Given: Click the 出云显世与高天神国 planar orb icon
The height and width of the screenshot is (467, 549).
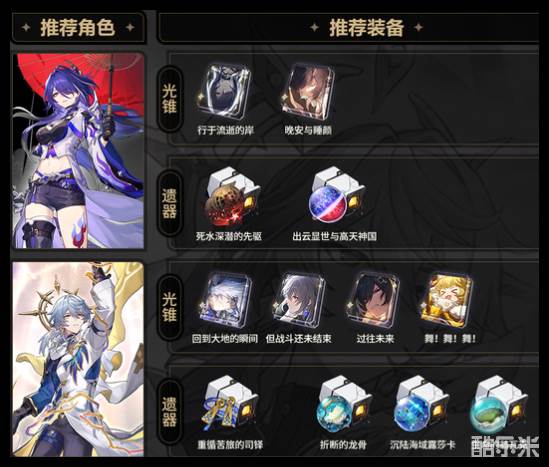Looking at the screenshot, I should (x=336, y=198).
